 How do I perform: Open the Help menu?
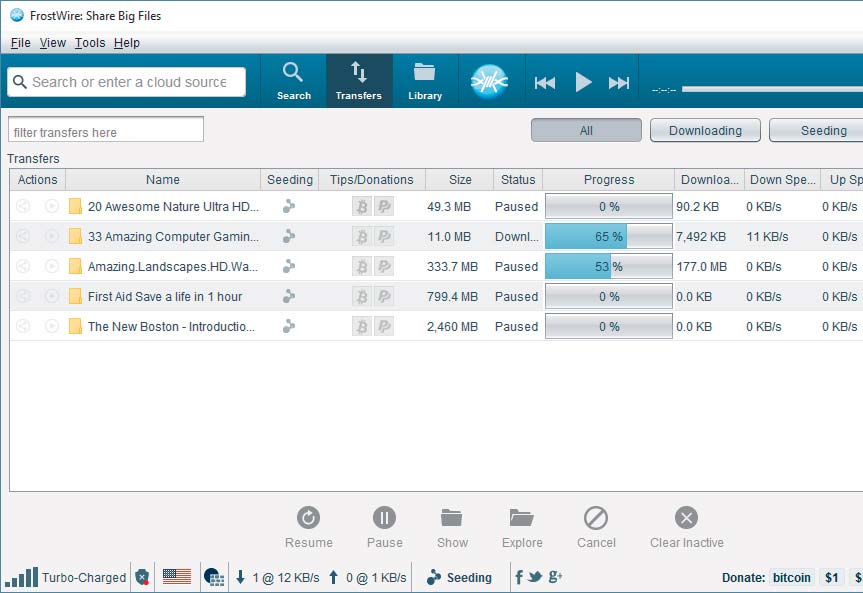pos(127,43)
